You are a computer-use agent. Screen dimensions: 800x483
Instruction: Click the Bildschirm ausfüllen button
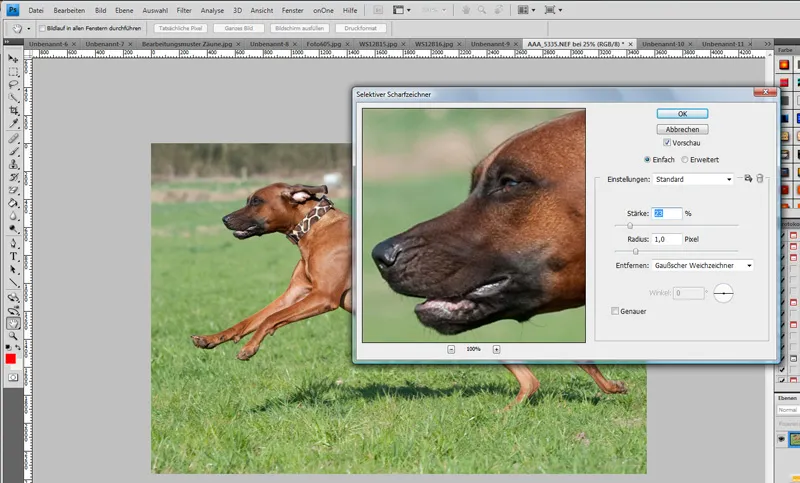pyautogui.click(x=299, y=29)
